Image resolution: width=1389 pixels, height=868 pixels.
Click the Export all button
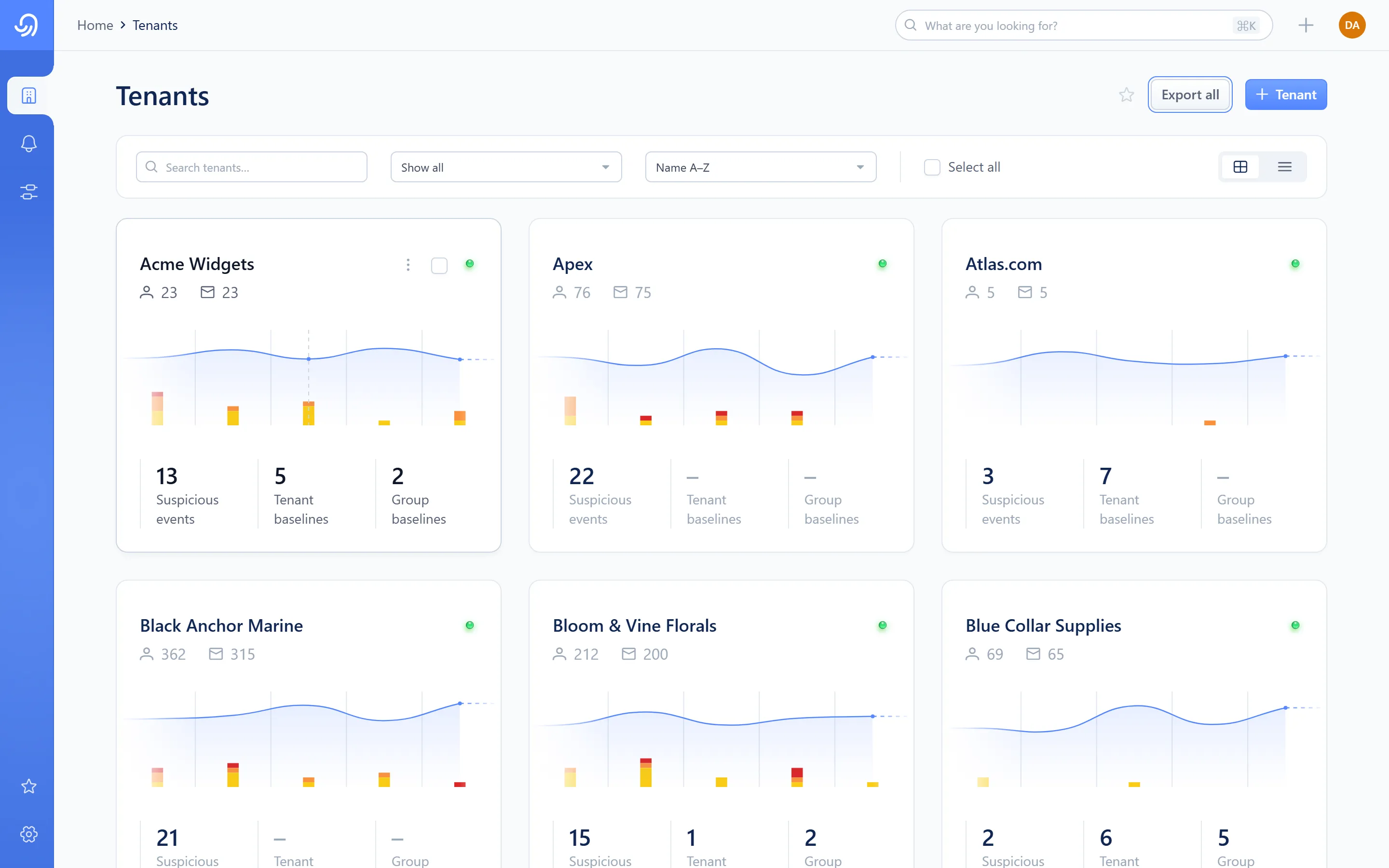coord(1190,95)
